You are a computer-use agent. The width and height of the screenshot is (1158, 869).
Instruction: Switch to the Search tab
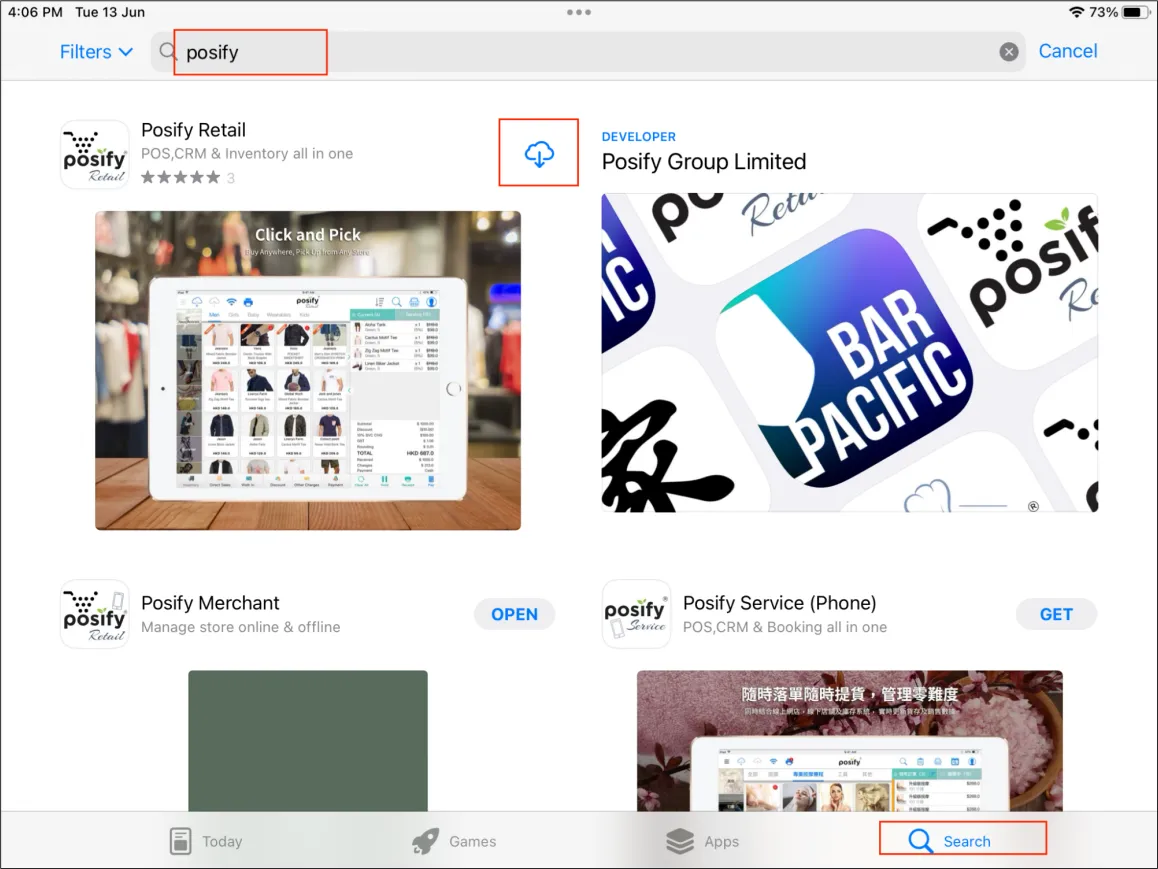[962, 840]
